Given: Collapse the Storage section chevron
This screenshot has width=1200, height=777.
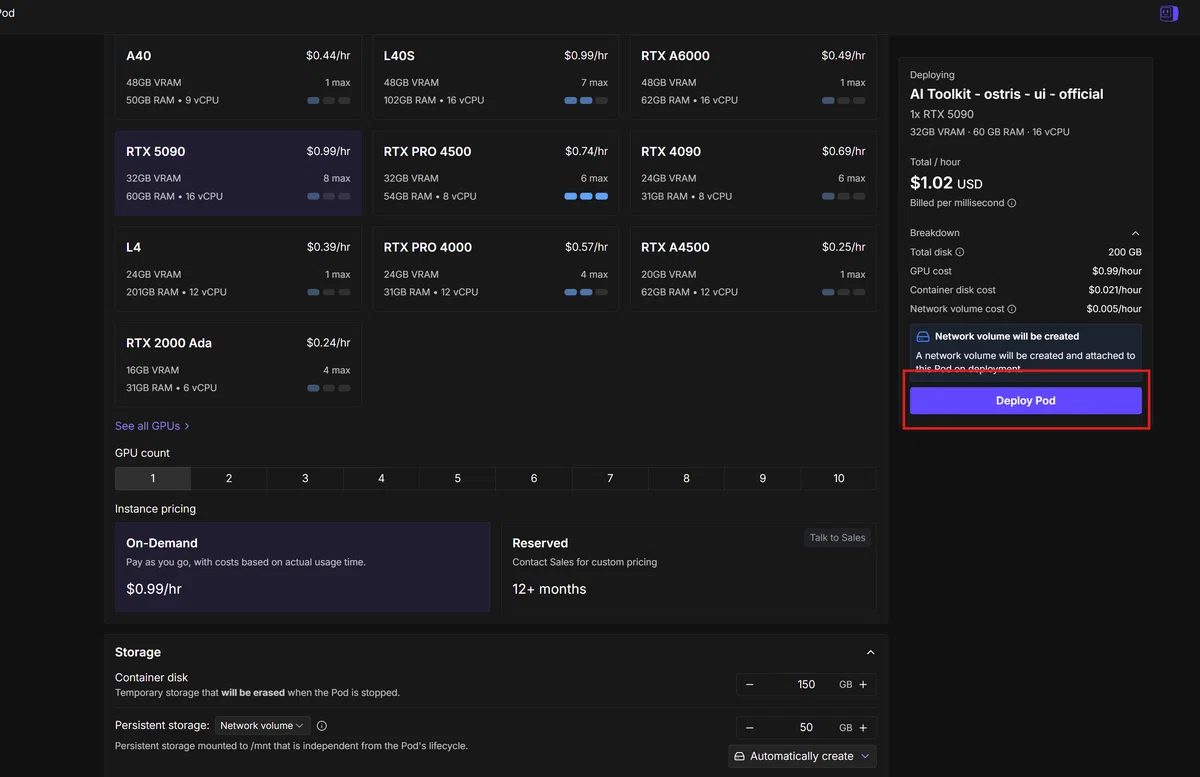Looking at the screenshot, I should (x=870, y=652).
